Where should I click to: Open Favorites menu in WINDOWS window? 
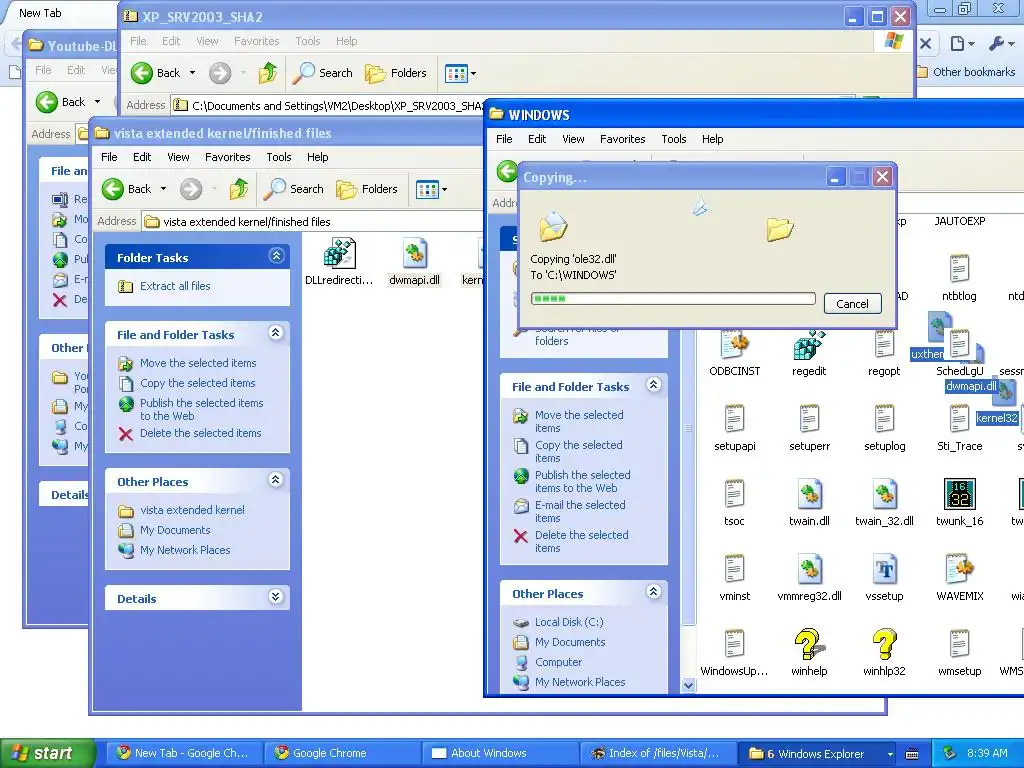tap(622, 139)
